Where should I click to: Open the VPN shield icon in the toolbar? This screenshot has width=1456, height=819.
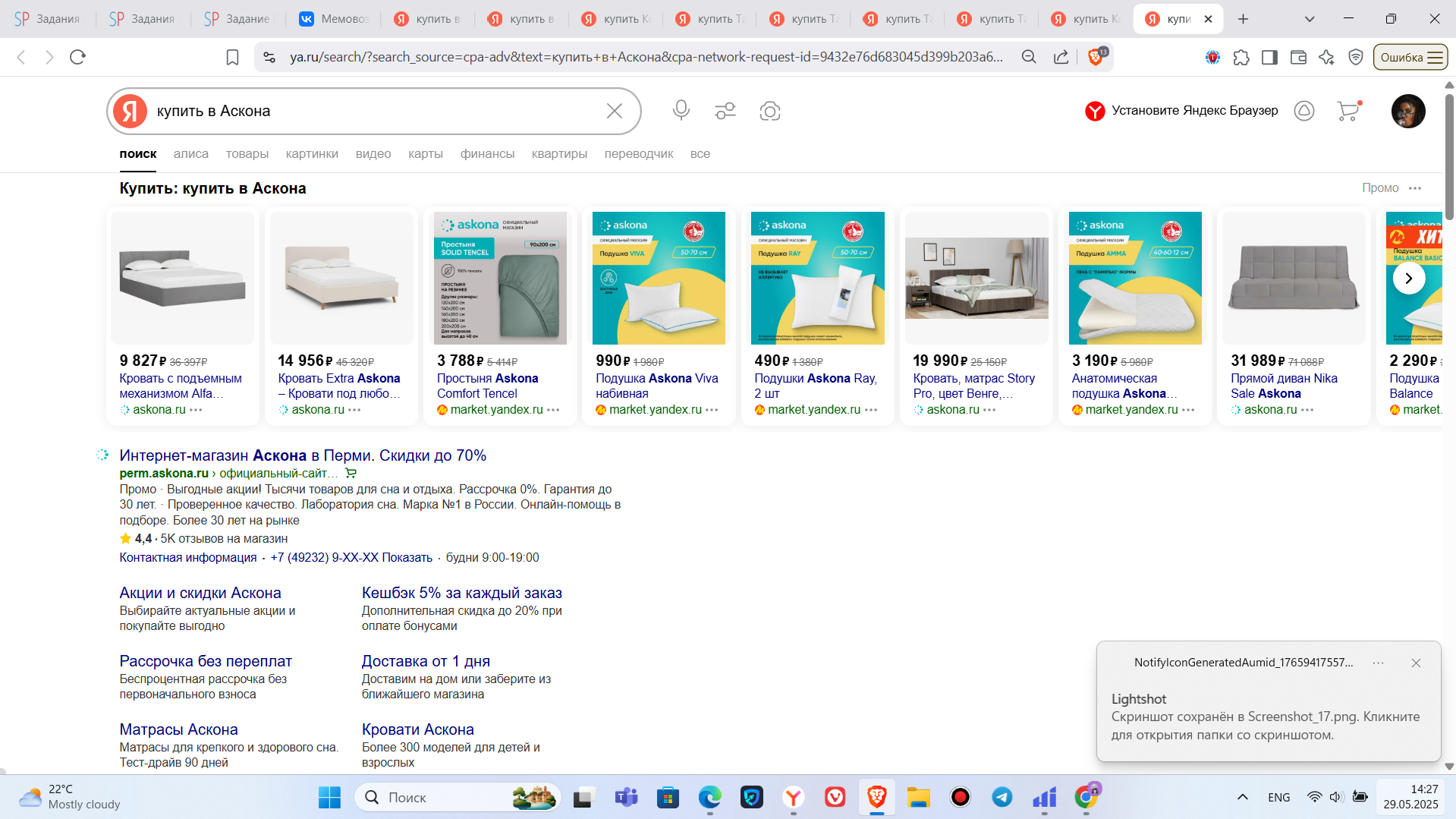point(1356,57)
